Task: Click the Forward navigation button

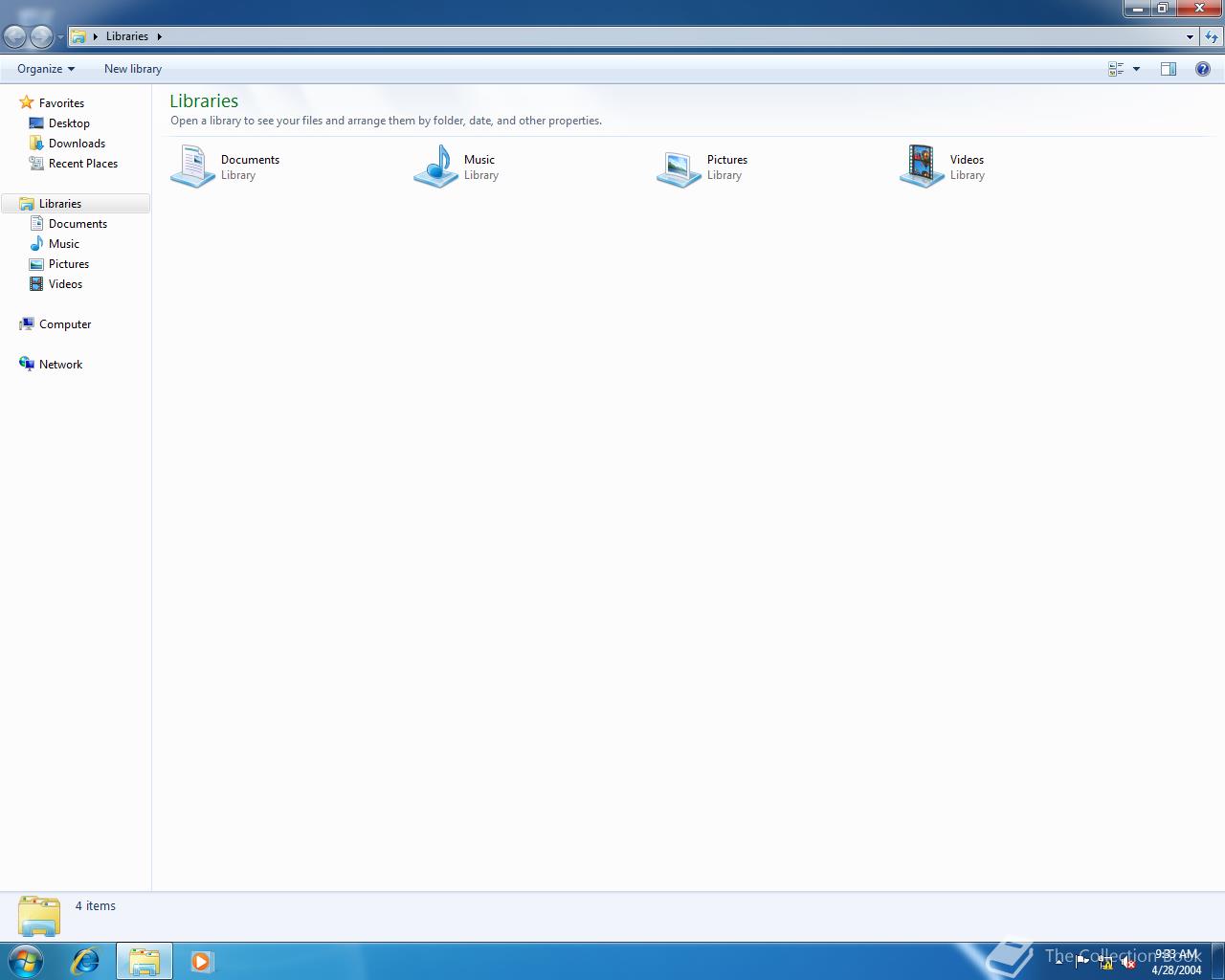Action: tap(41, 36)
